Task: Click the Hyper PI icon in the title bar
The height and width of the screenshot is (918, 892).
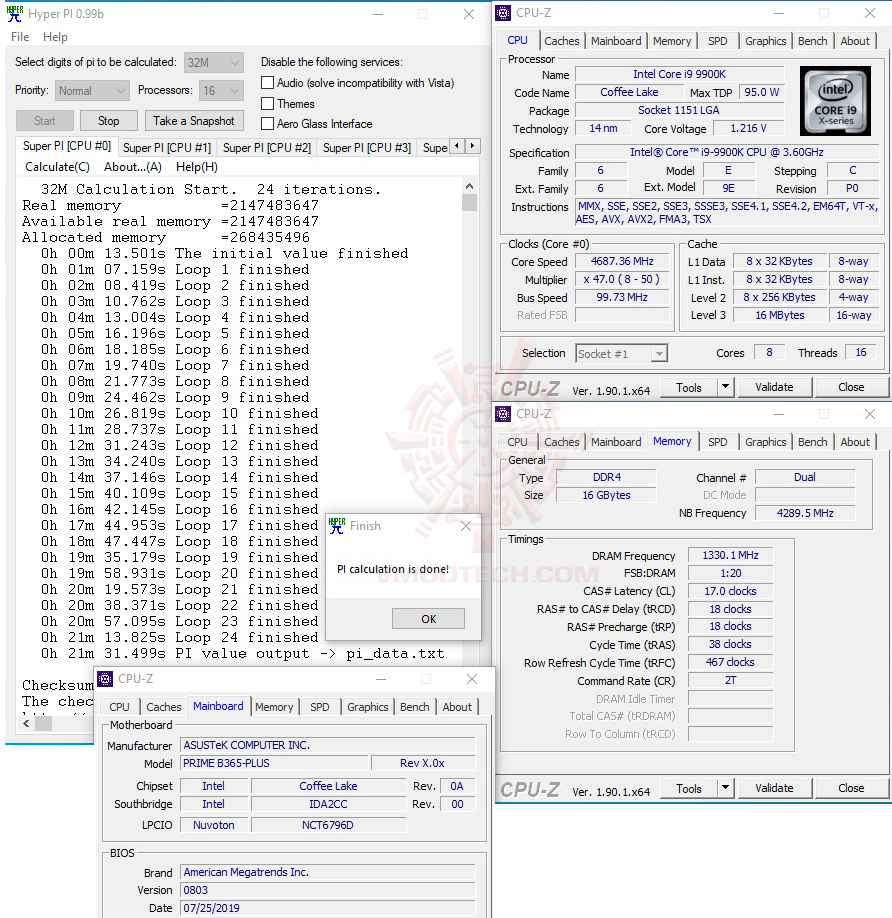Action: pyautogui.click(x=14, y=13)
